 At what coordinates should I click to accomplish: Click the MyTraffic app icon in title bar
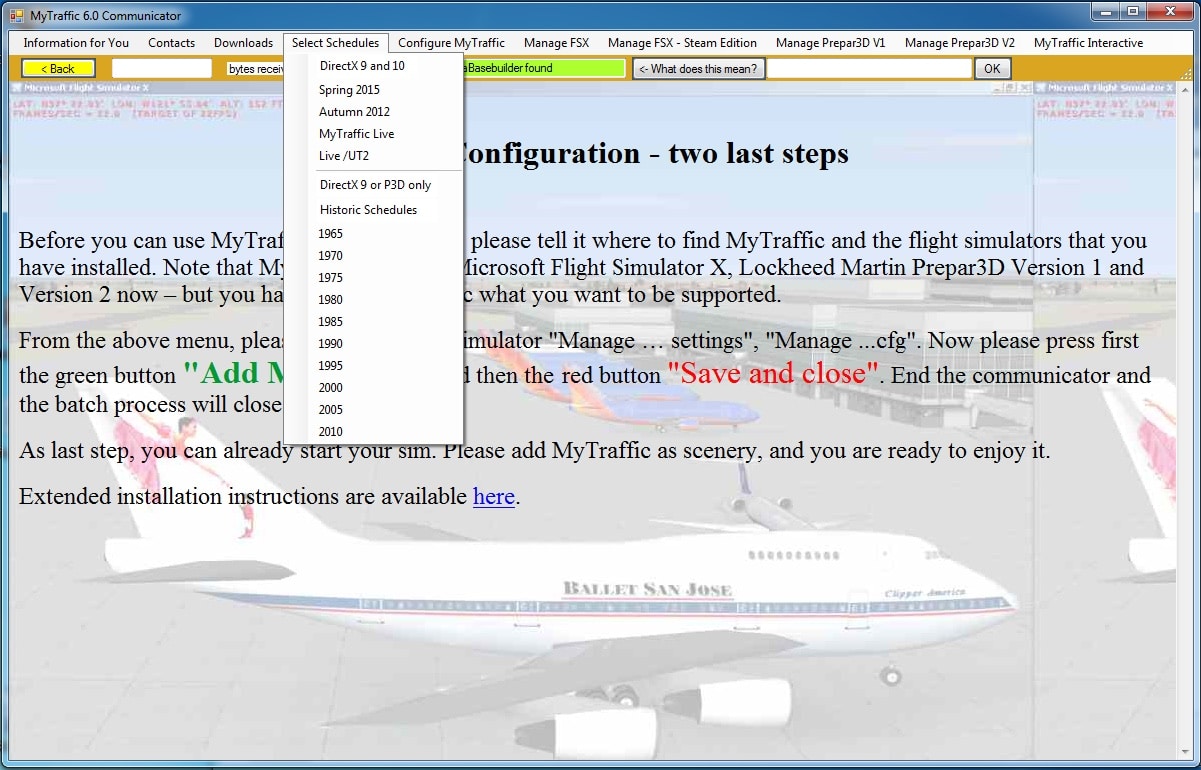coord(16,15)
